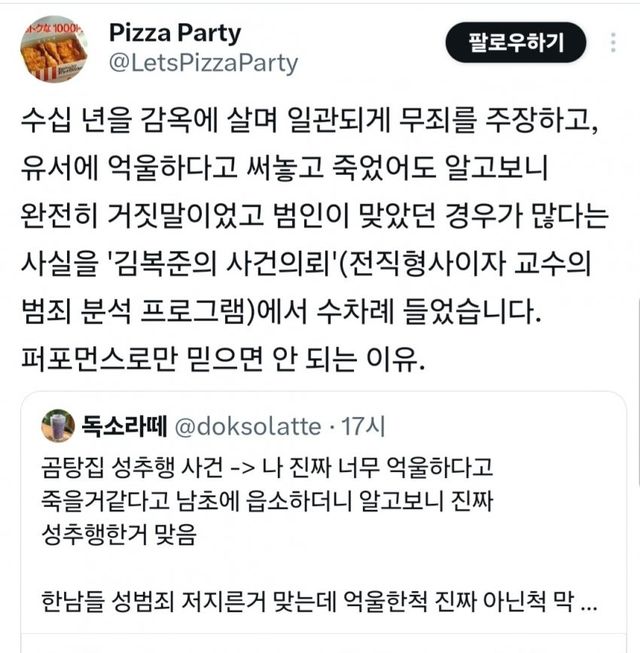This screenshot has width=640, height=653.
Task: Expand the truncated quoted tweet via the ellipsis
Action: [590, 604]
